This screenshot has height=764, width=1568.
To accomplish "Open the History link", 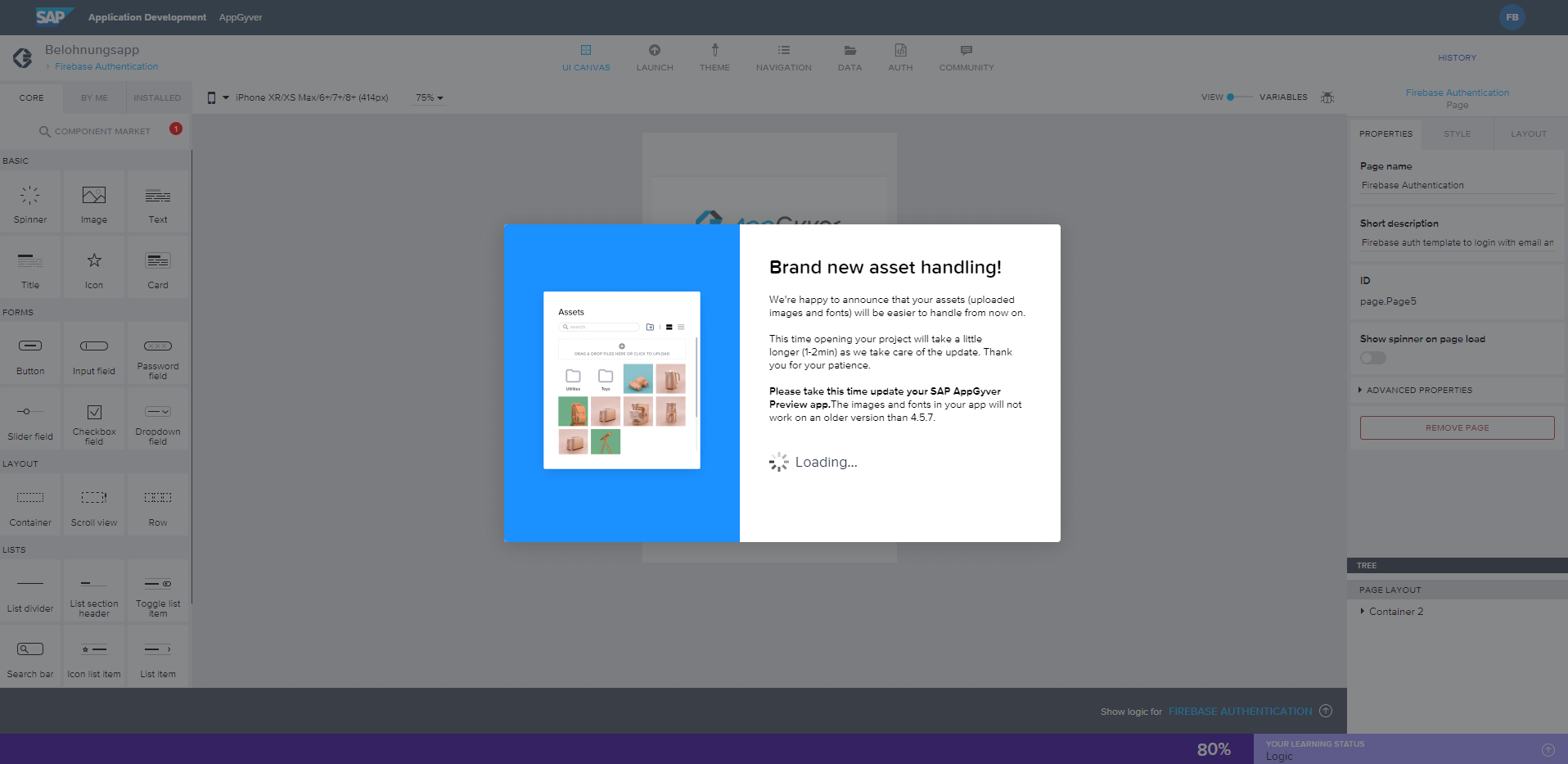I will tap(1457, 57).
